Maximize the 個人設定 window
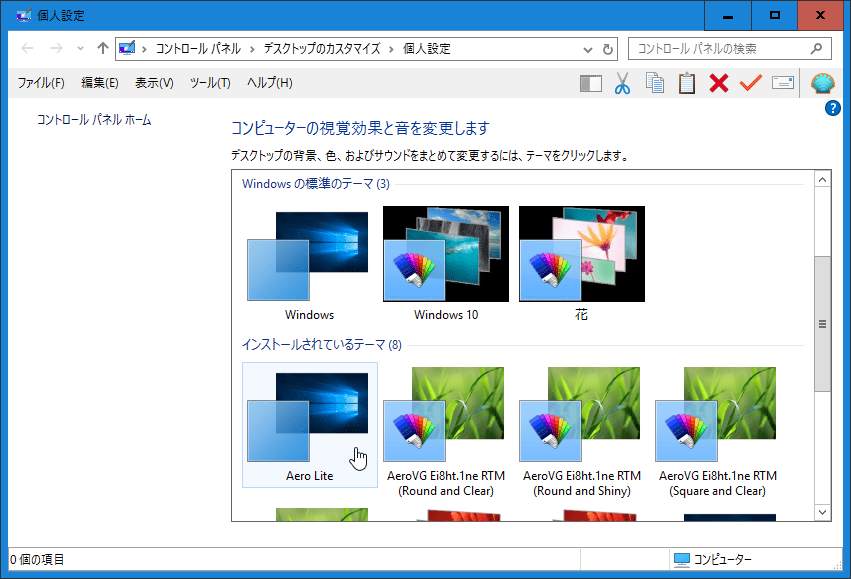851x579 pixels. pyautogui.click(x=774, y=16)
